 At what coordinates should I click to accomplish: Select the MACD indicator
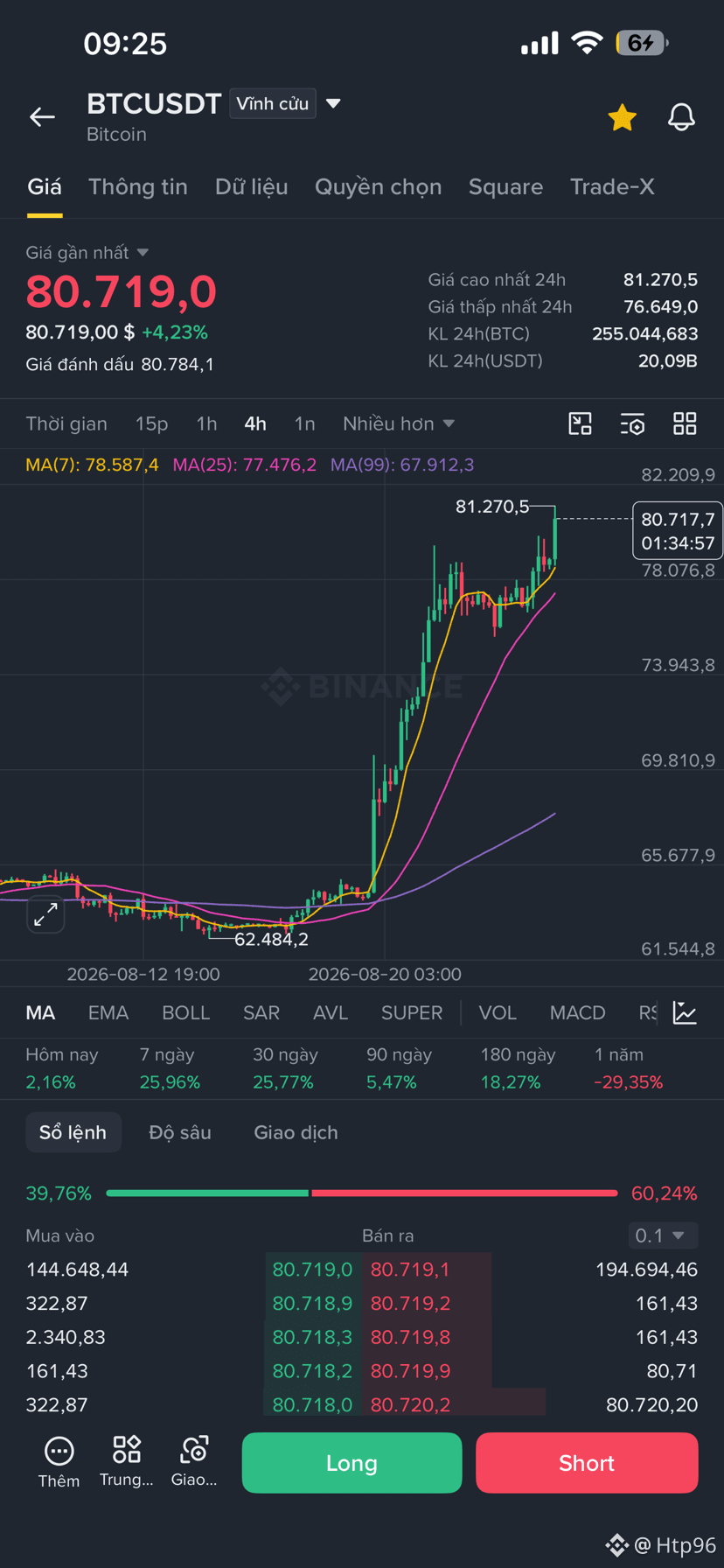[x=578, y=1012]
